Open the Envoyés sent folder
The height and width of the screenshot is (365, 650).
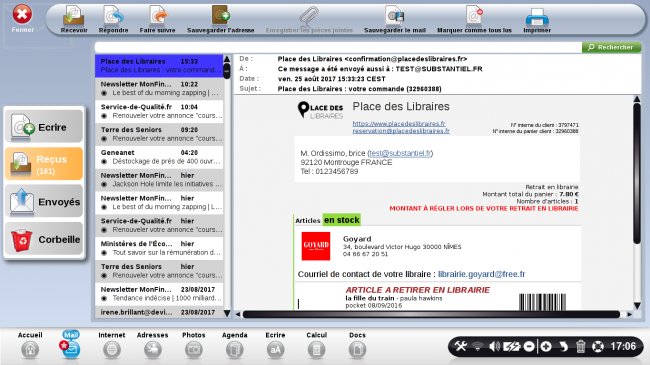point(44,201)
